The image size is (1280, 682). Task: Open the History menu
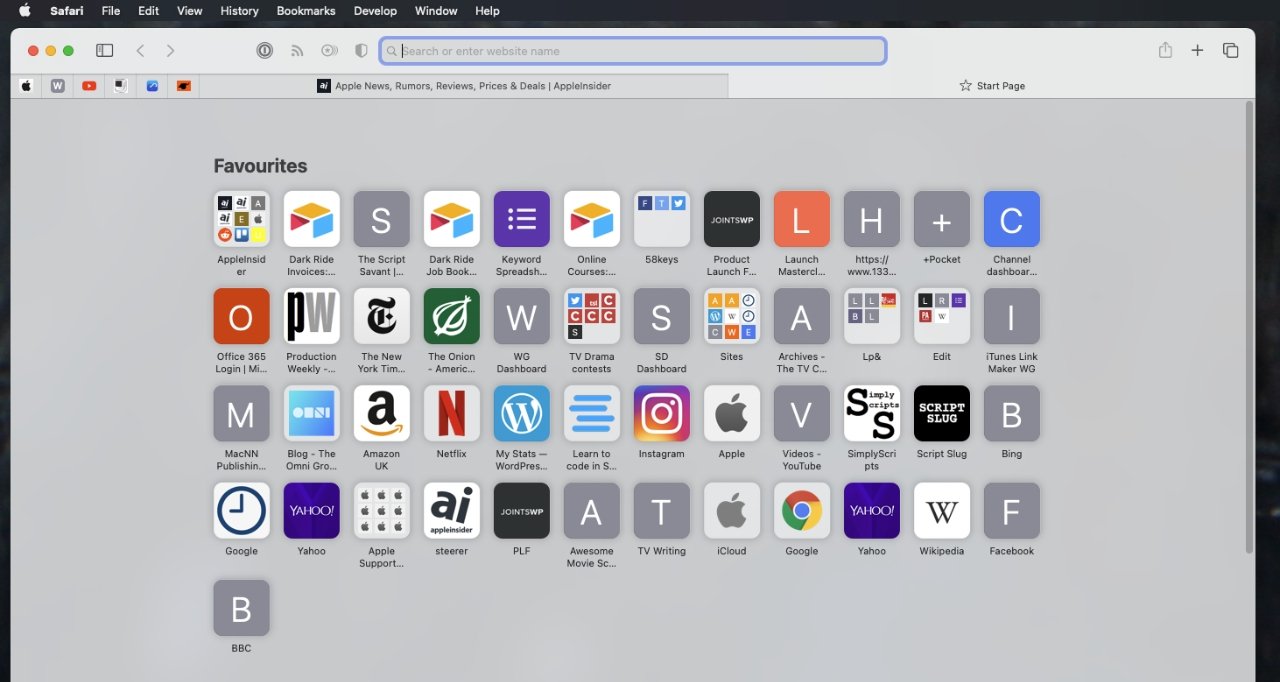pyautogui.click(x=239, y=11)
